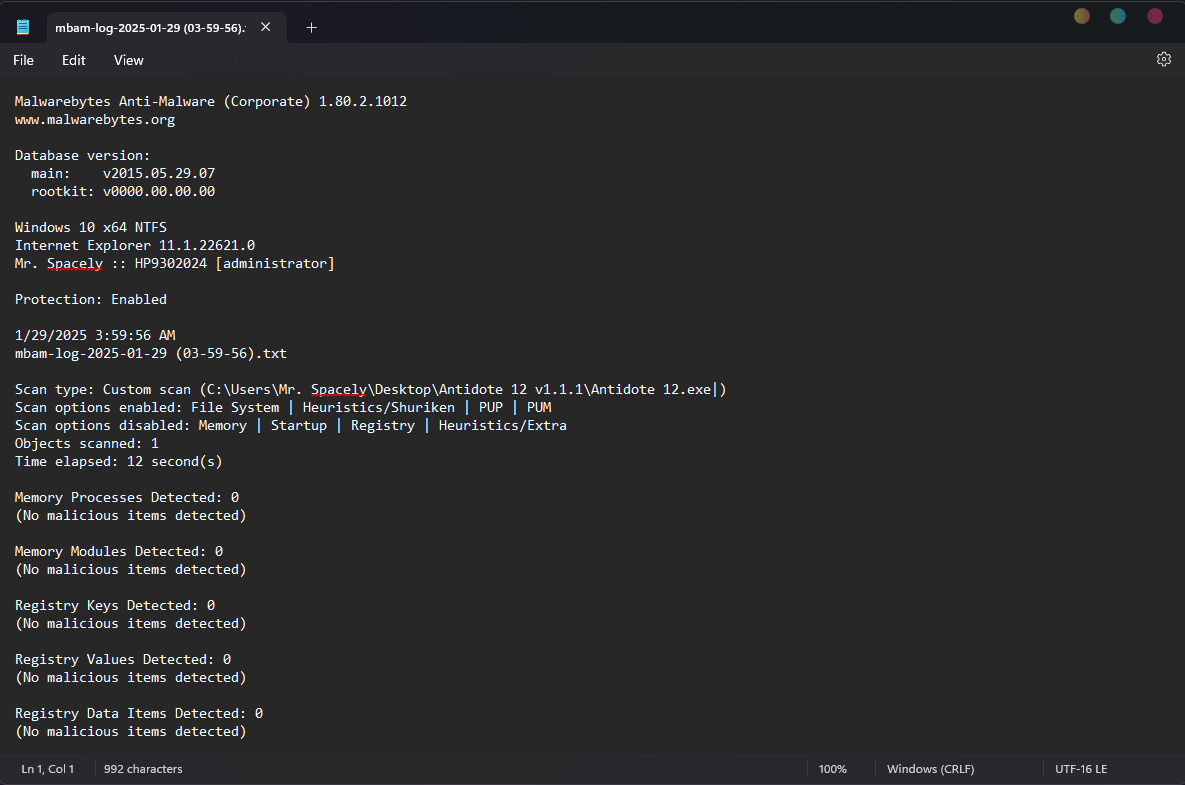Screen dimensions: 1185x785
Task: Open the File menu
Action: coord(23,60)
